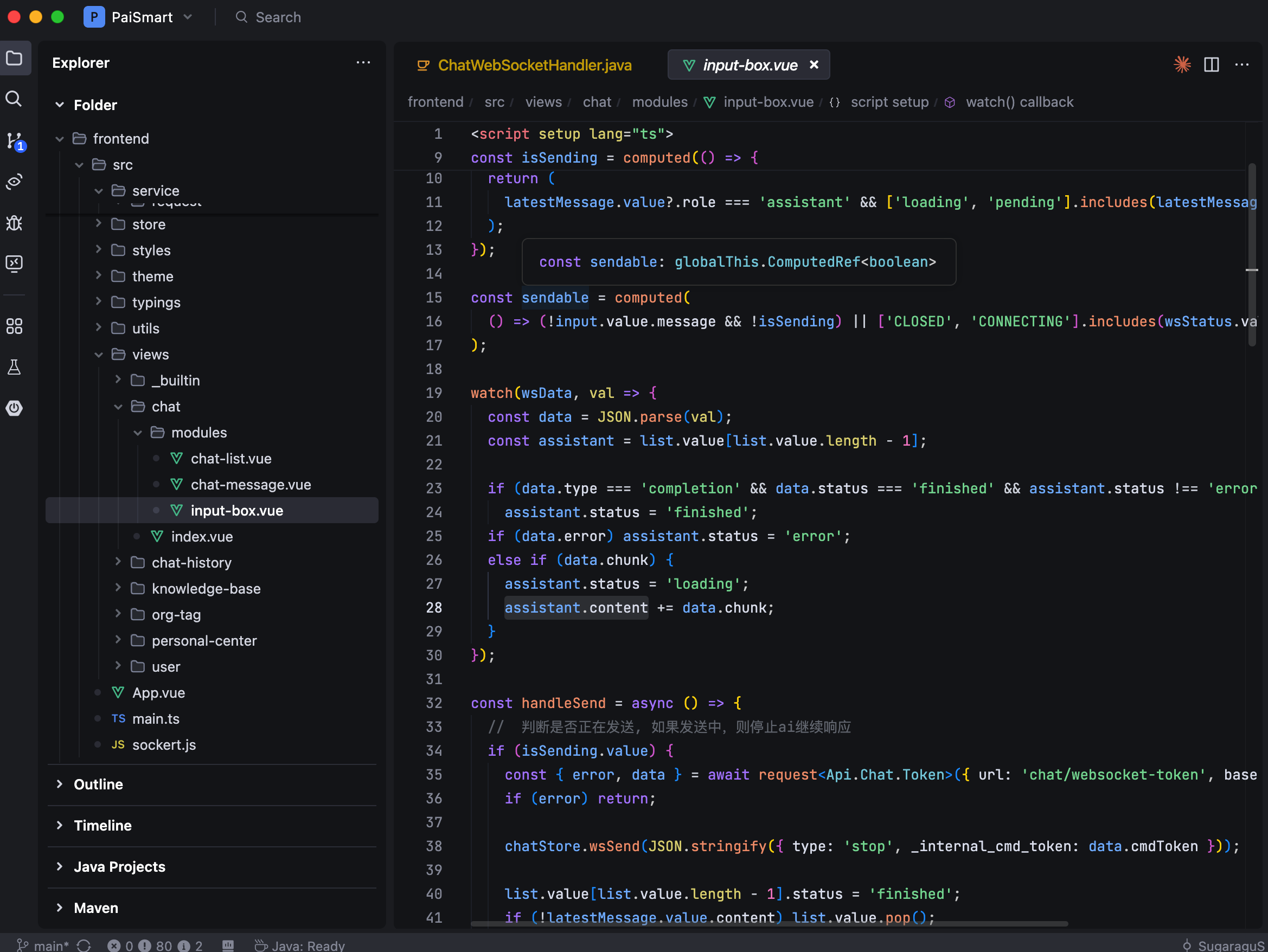Image resolution: width=1268 pixels, height=952 pixels.
Task: Click the horizontal scrollbar under the editor
Action: (768, 924)
